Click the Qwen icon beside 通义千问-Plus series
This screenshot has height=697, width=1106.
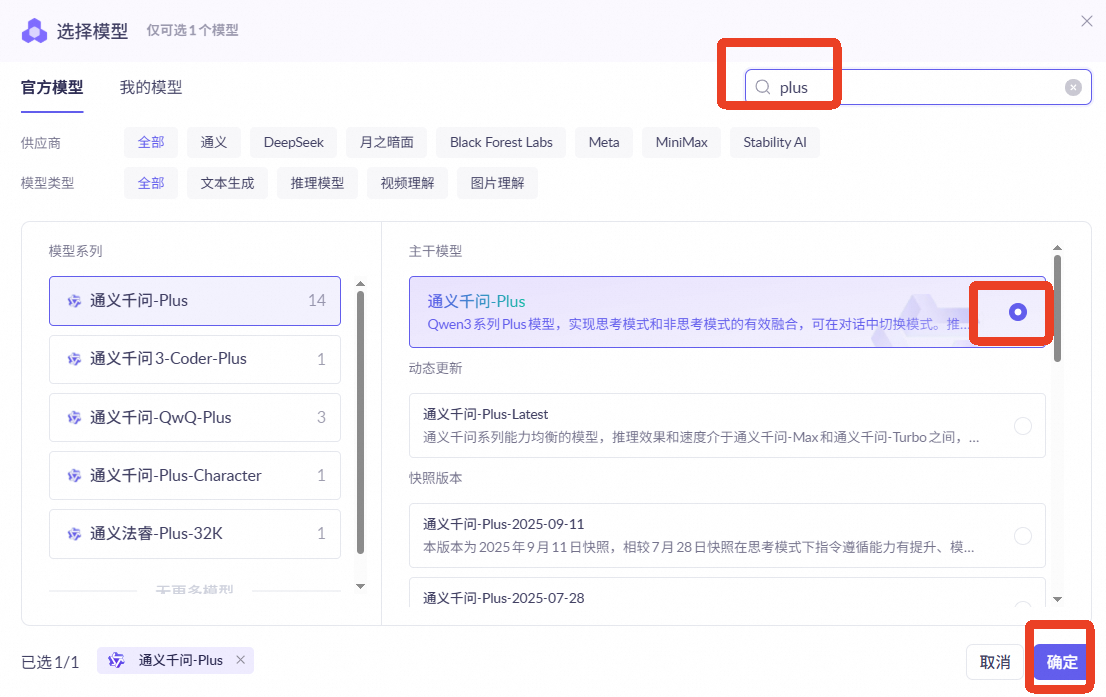[x=74, y=301]
